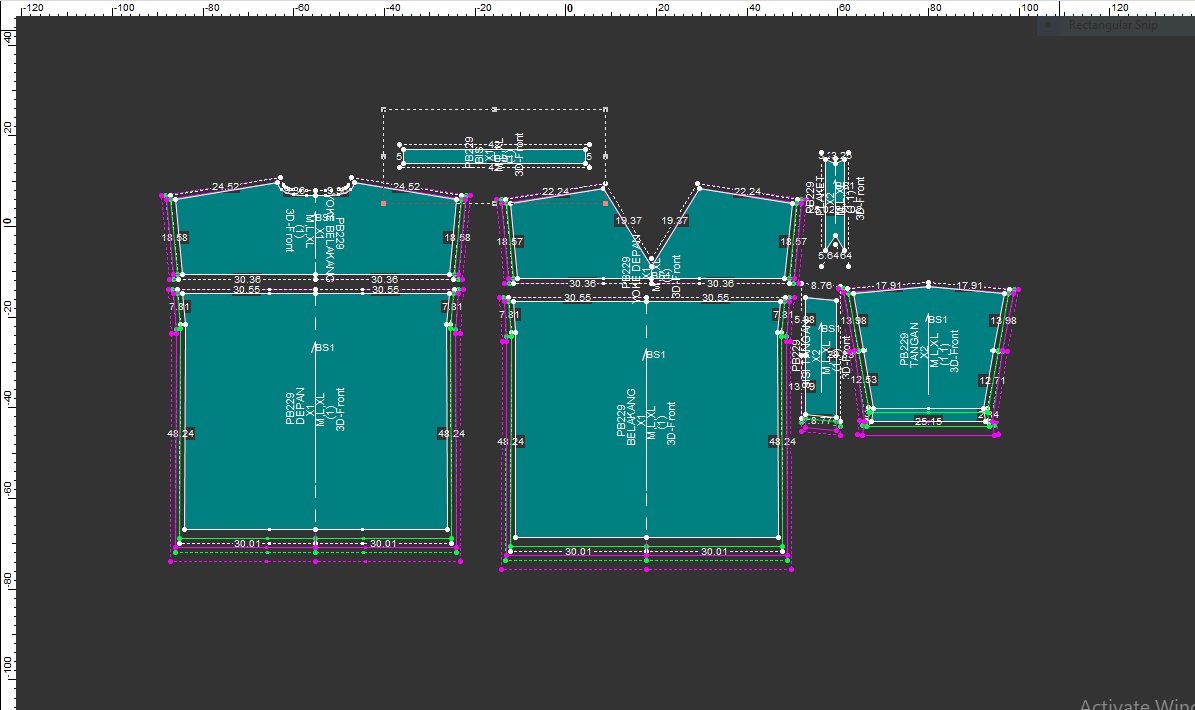Click the left 19.37 neckline measurement label

click(x=628, y=221)
